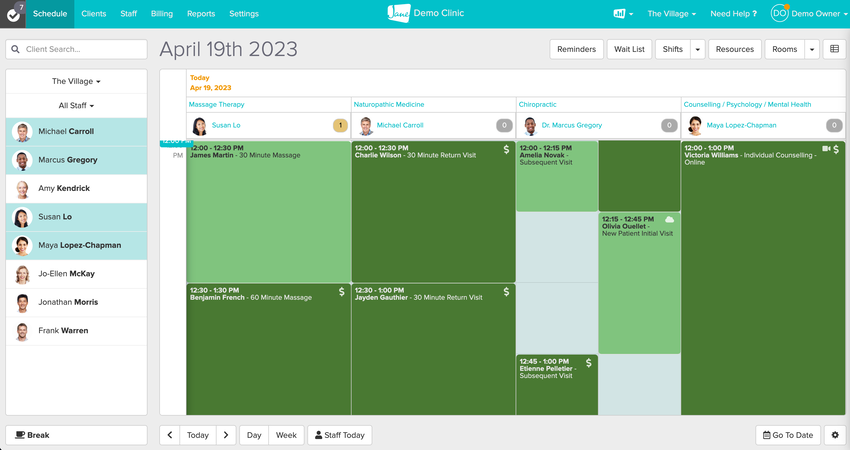Open schedule settings gear icon
This screenshot has height=450, width=850.
click(x=835, y=435)
